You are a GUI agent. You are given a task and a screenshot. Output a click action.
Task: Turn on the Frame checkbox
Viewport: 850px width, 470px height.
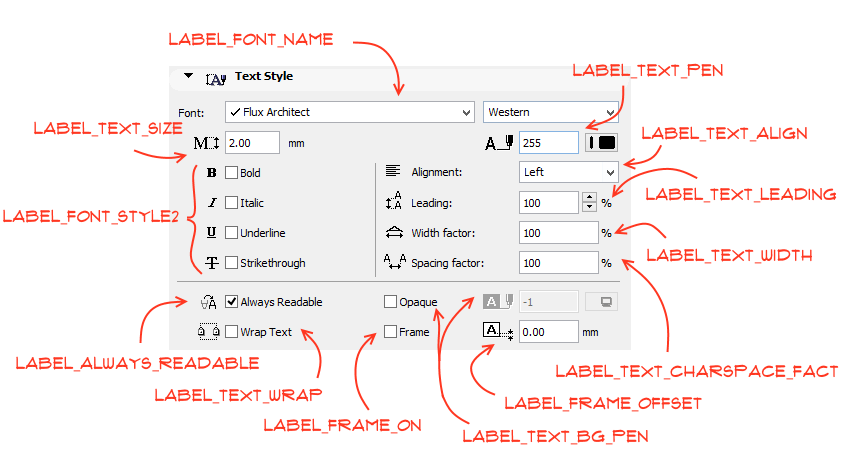[x=390, y=332]
